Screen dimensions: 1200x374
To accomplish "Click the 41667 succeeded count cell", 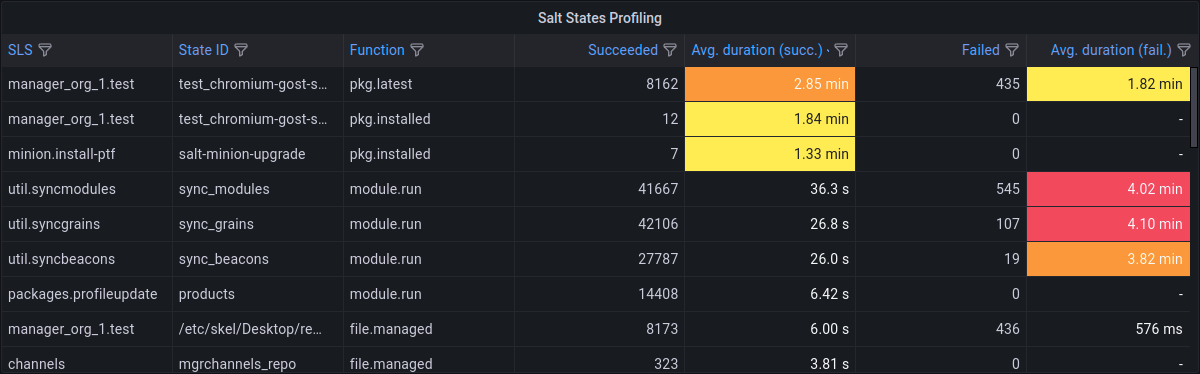I will pos(599,189).
